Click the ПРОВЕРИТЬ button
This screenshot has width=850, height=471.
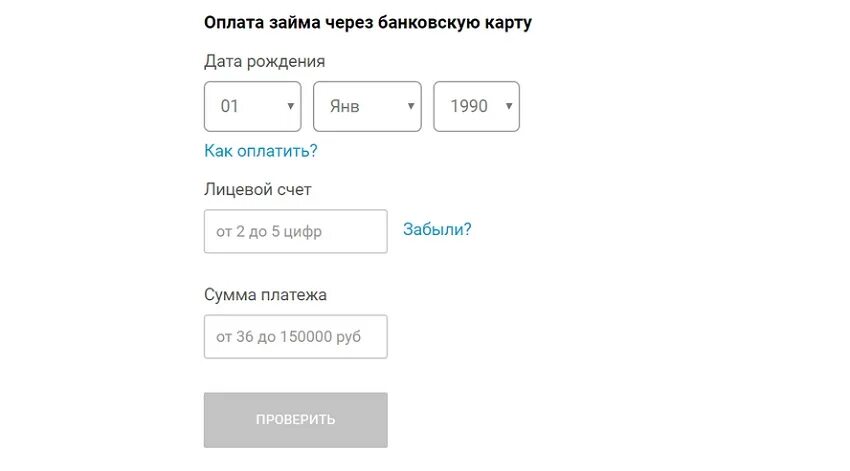(295, 420)
